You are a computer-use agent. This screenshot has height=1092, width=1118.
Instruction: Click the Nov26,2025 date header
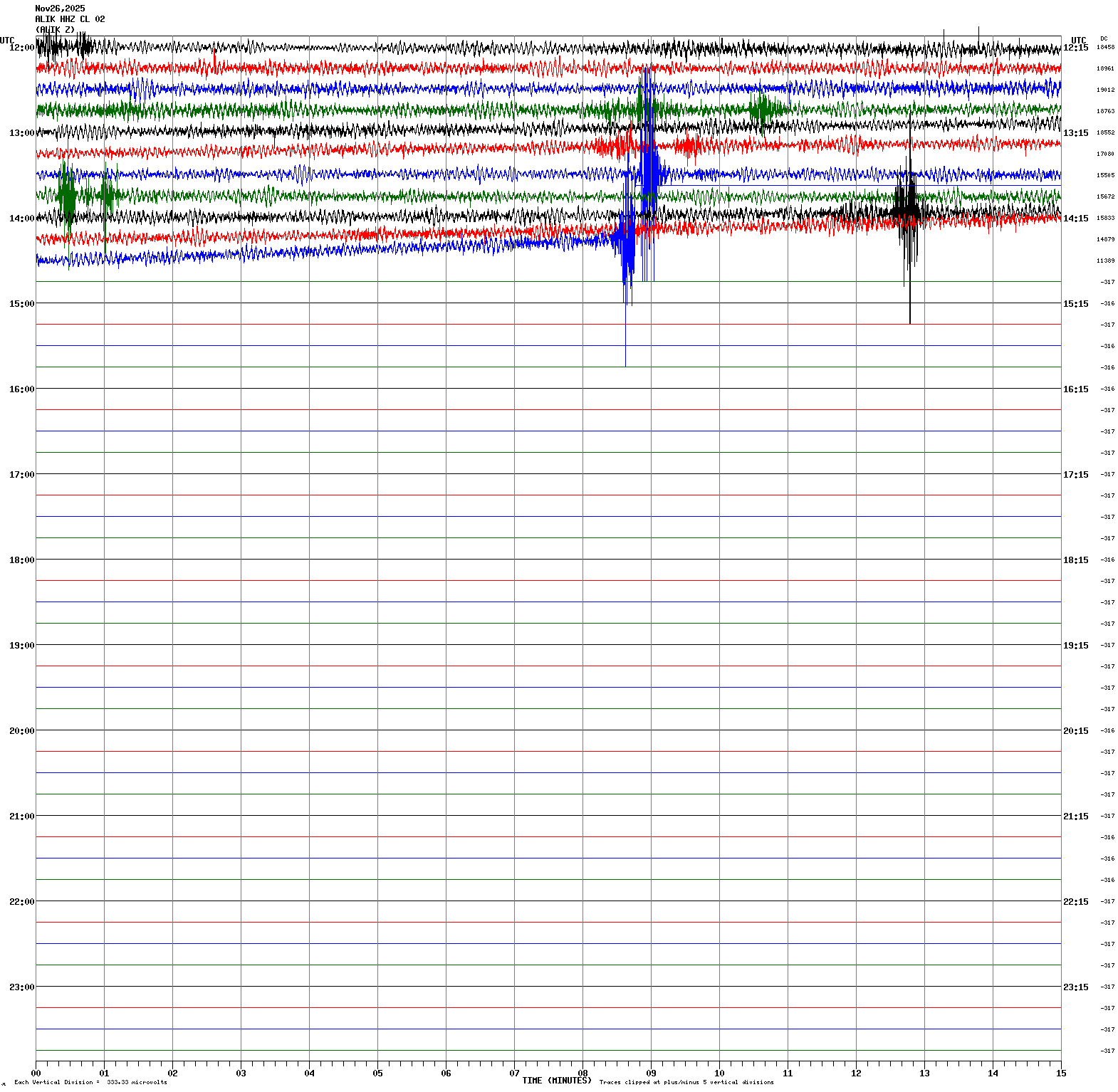[60, 9]
